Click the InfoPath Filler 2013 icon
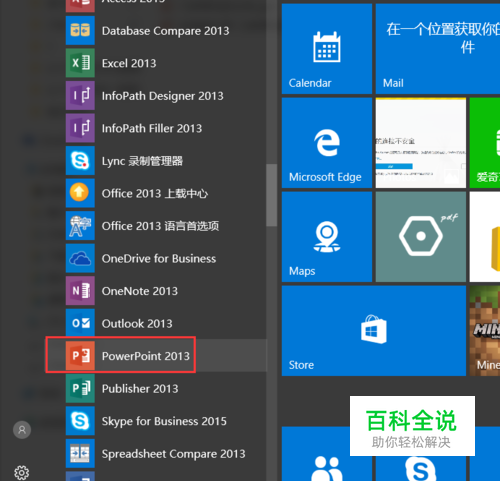Viewport: 500px width, 481px height. [80, 128]
